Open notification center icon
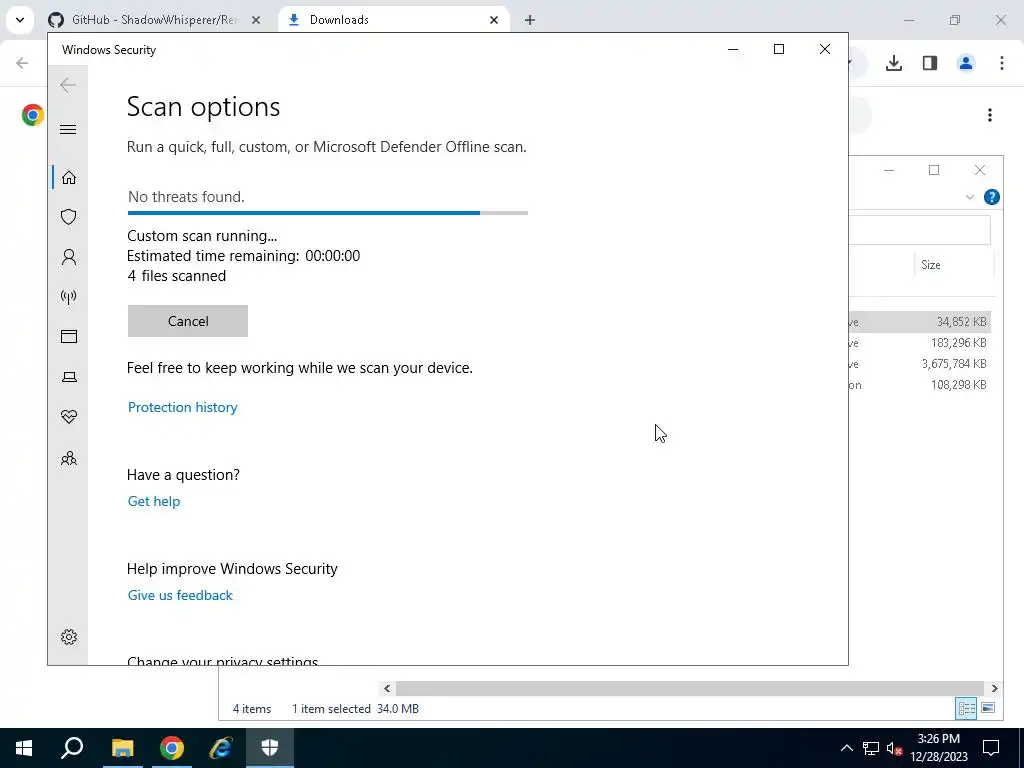 tap(991, 748)
